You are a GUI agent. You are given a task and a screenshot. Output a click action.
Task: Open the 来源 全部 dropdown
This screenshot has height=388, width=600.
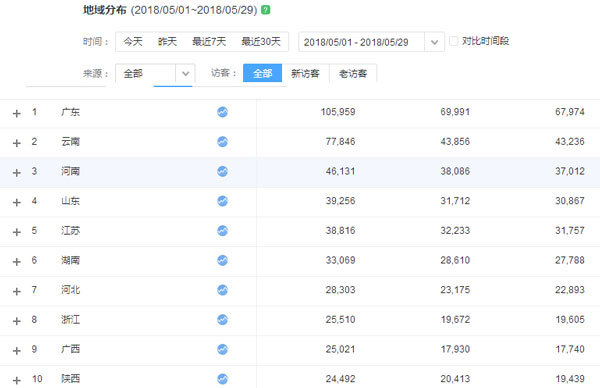click(155, 73)
